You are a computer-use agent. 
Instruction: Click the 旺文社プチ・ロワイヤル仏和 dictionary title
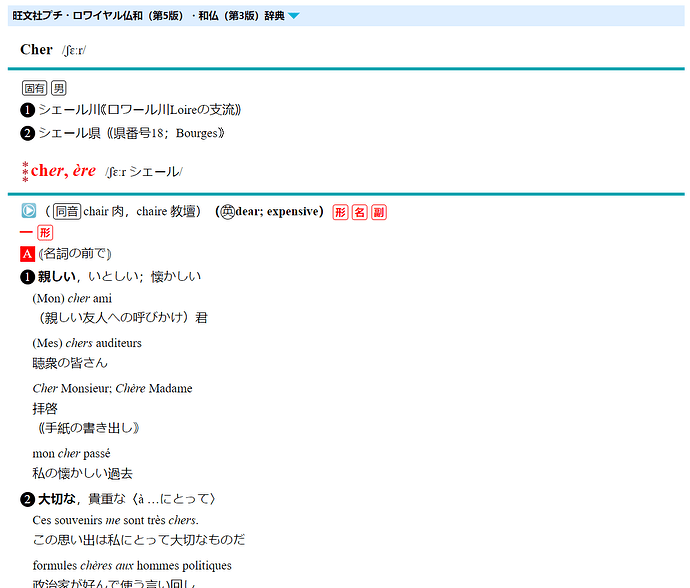click(x=148, y=16)
